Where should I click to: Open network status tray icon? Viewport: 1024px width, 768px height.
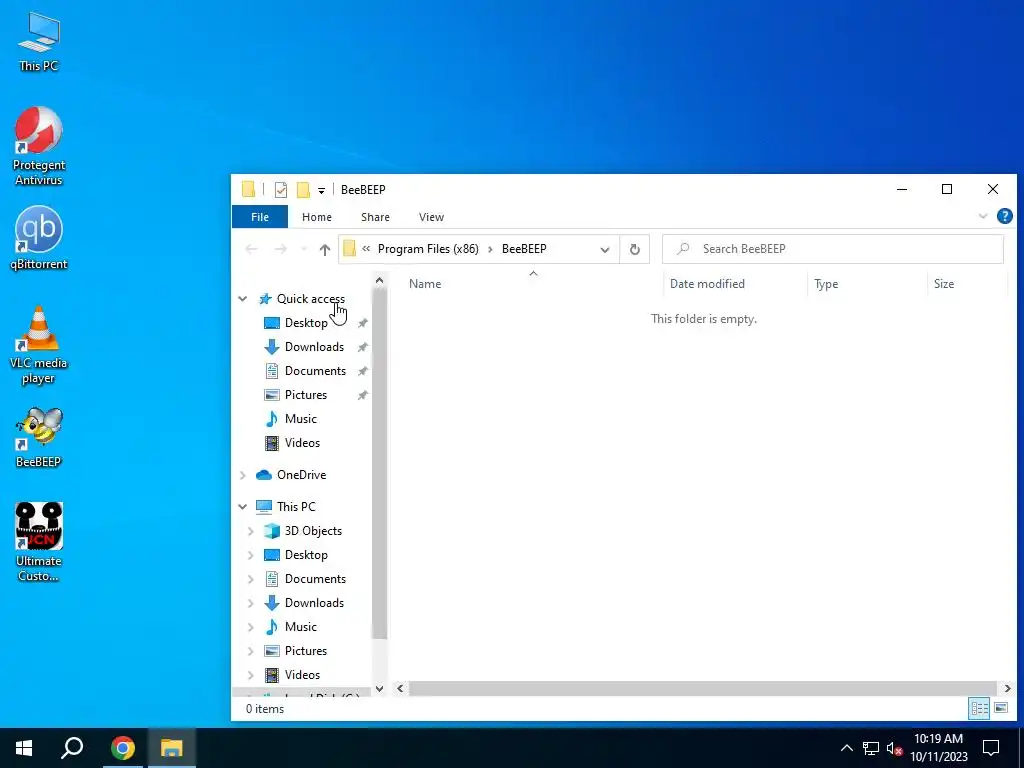(x=871, y=748)
